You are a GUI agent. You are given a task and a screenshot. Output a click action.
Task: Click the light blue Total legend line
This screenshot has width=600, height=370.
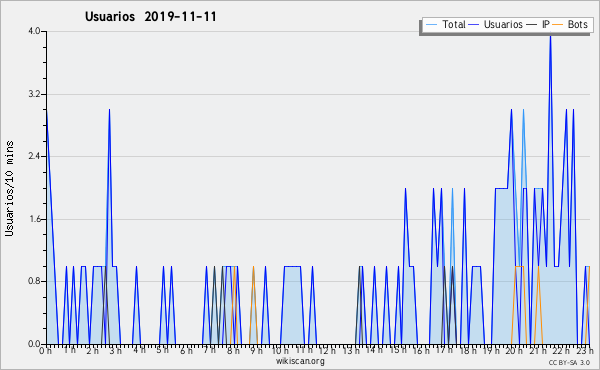pyautogui.click(x=431, y=25)
